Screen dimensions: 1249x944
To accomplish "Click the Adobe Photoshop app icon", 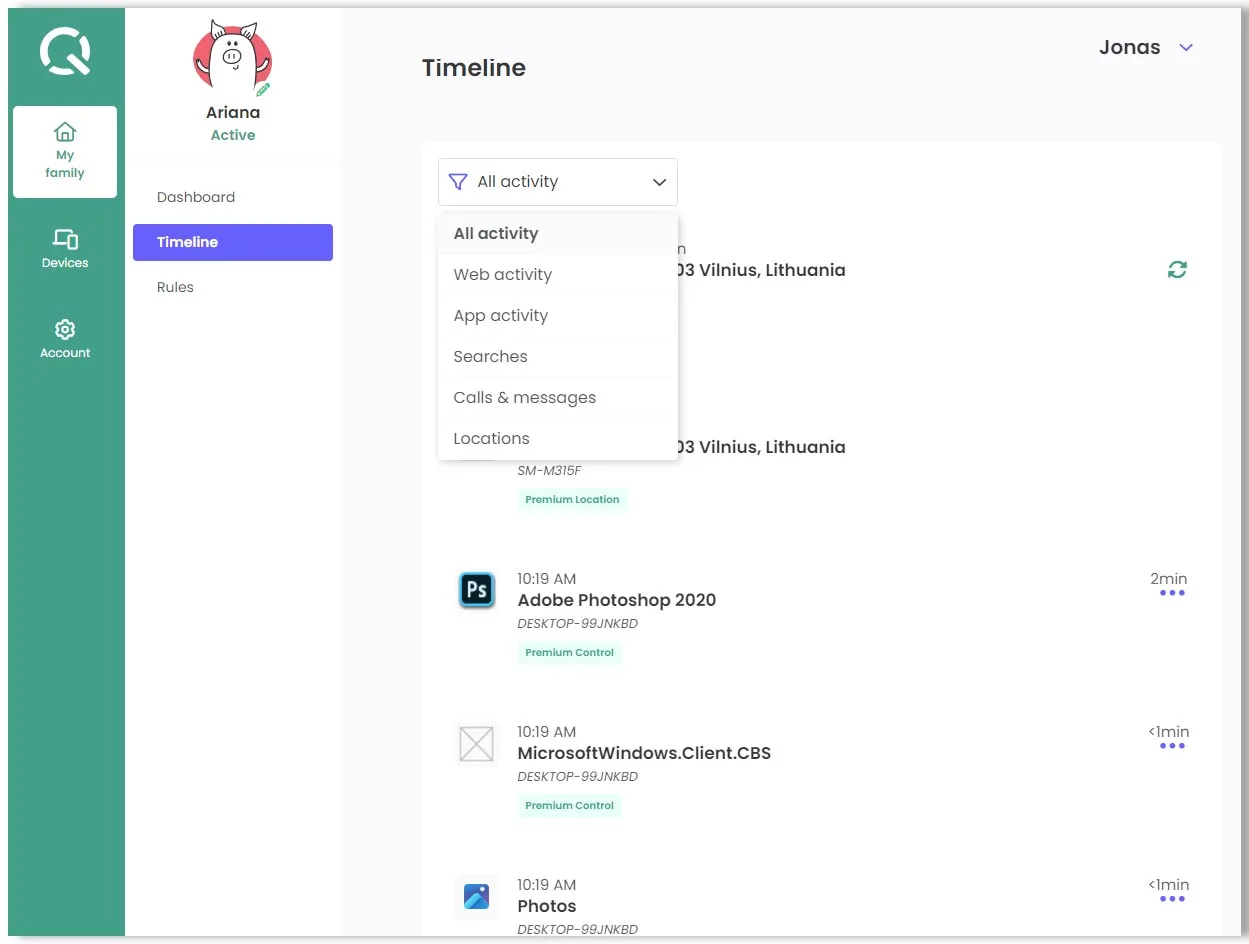I will [x=476, y=591].
